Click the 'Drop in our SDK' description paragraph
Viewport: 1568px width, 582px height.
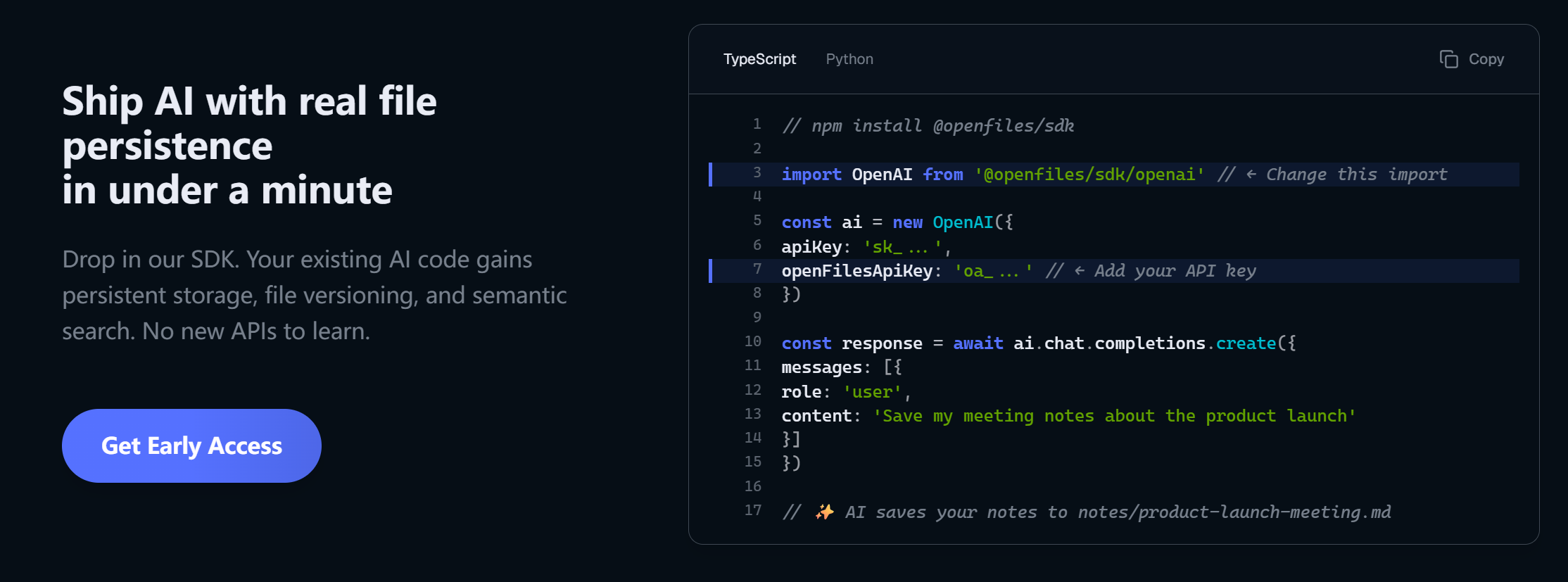coord(314,295)
